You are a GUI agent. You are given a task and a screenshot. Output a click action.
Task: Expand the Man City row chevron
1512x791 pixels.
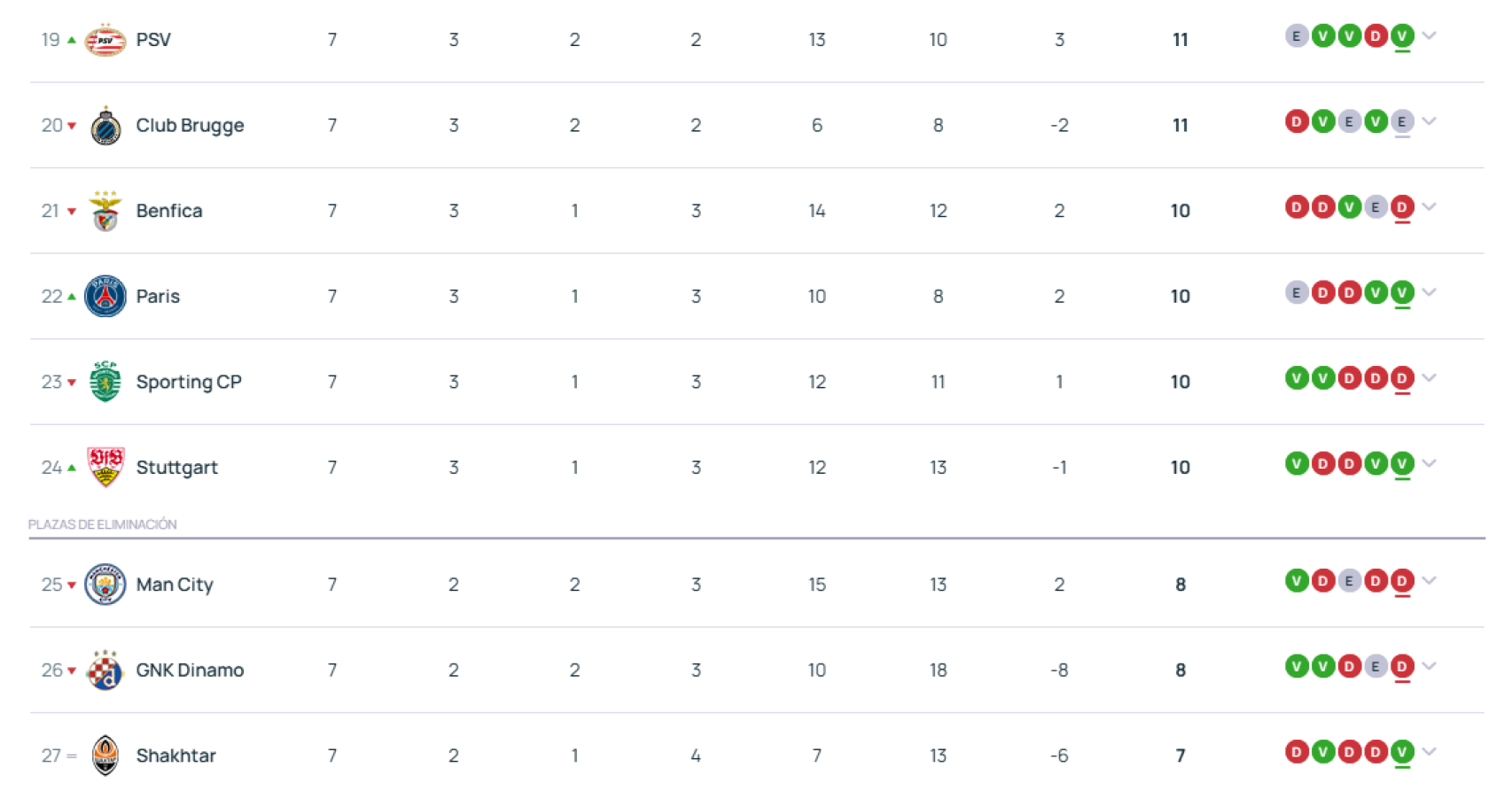point(1429,581)
